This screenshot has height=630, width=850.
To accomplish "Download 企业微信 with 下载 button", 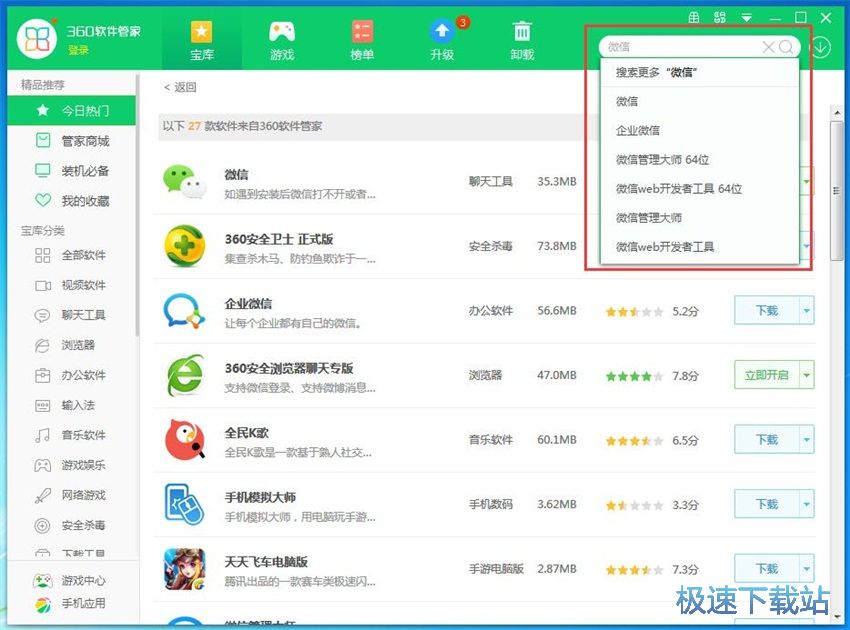I will 767,311.
